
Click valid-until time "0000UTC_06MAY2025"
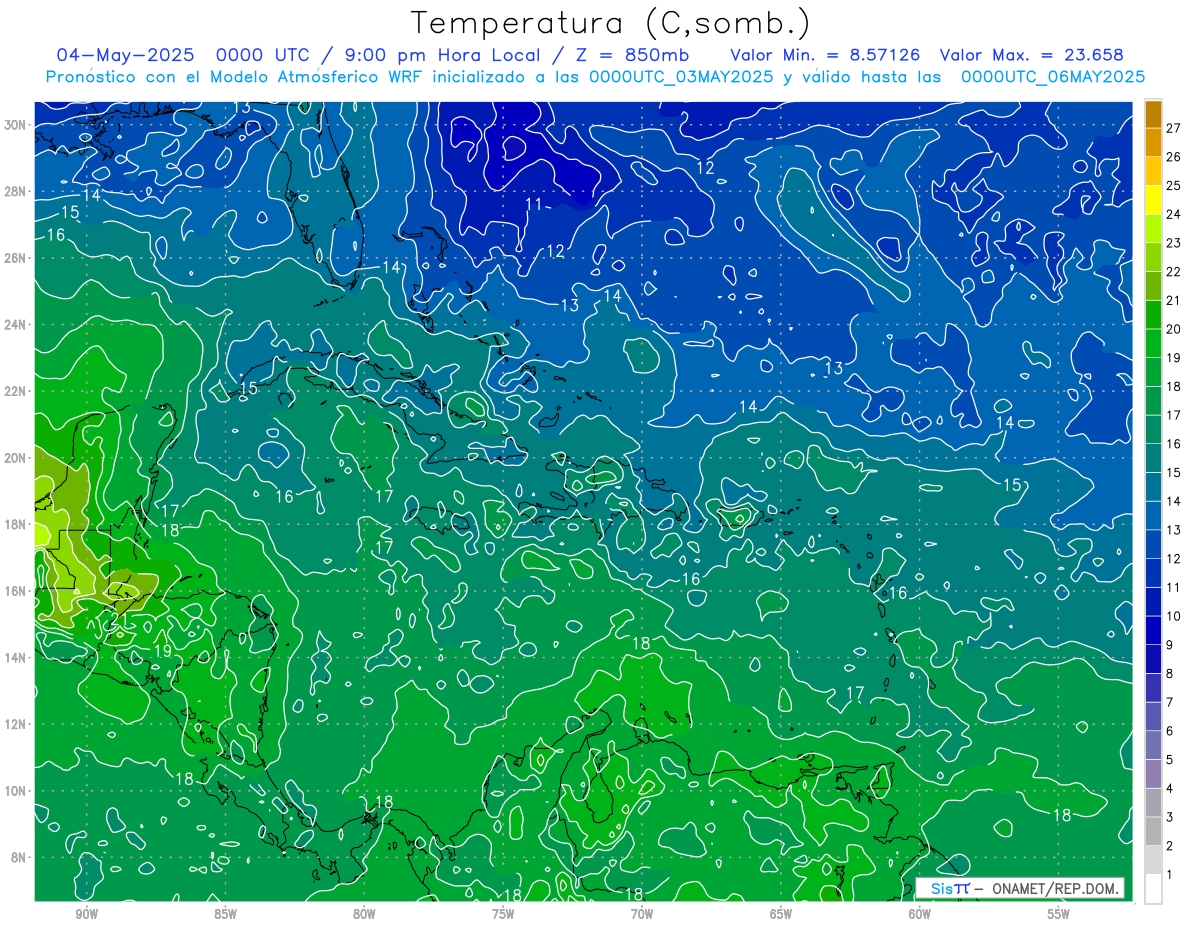tap(1053, 76)
